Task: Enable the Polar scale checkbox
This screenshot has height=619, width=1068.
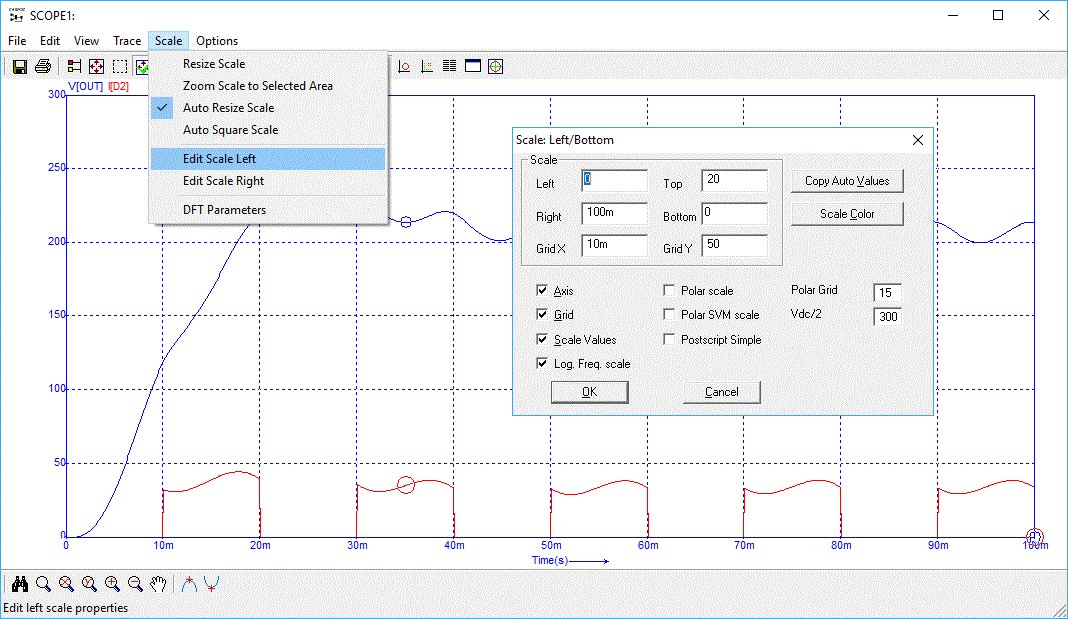Action: coord(669,290)
